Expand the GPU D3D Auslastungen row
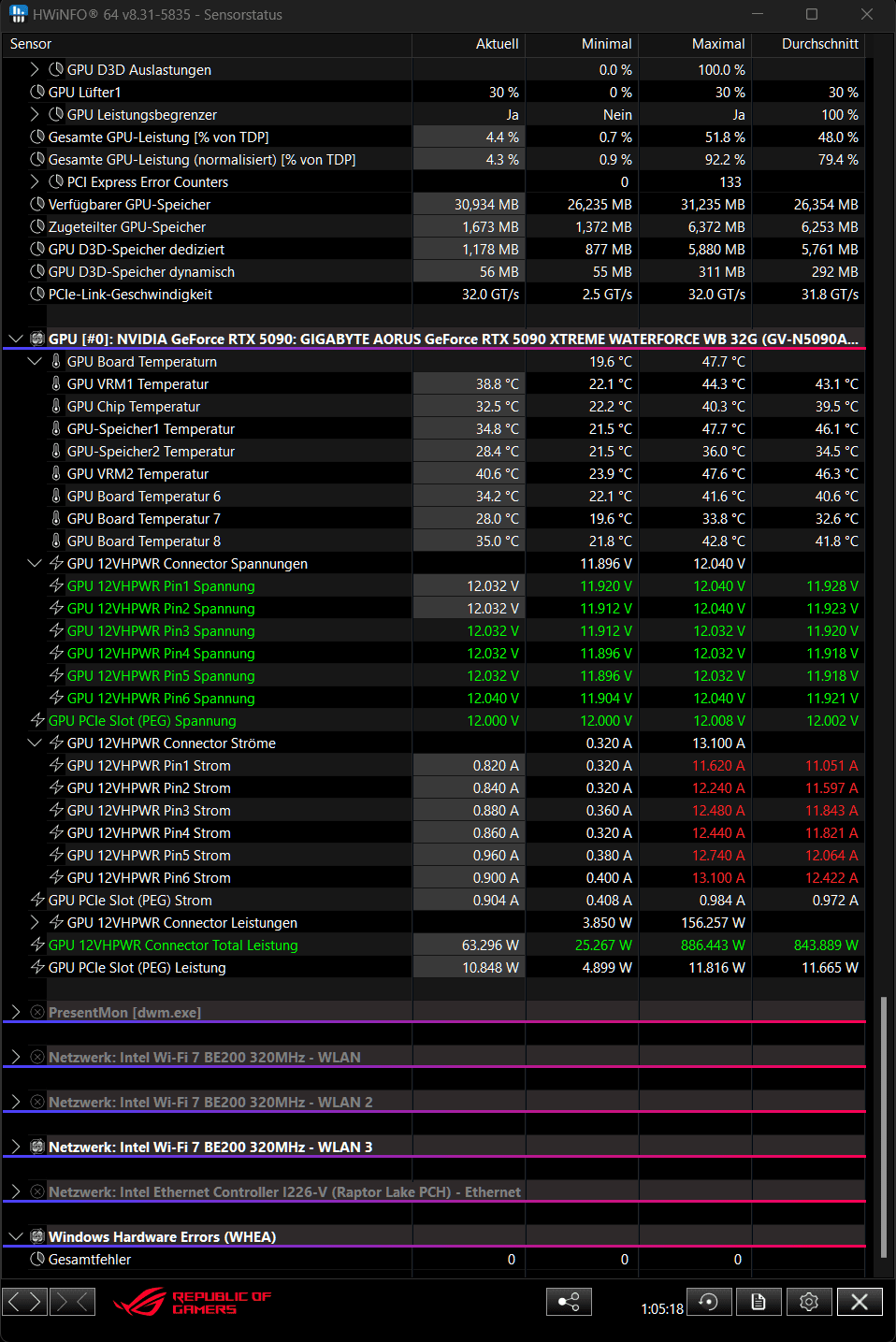 coord(35,70)
